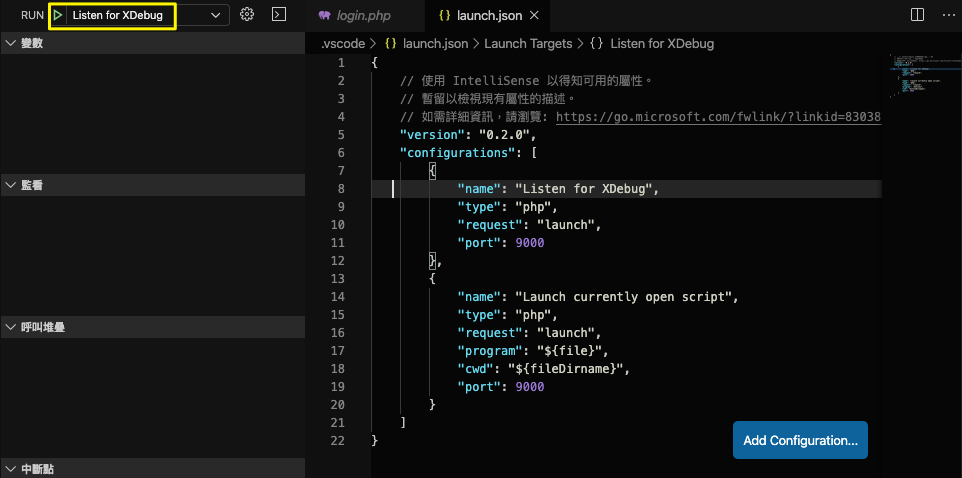Click the PHP elephant icon of login.php
This screenshot has height=478, width=962.
click(x=325, y=15)
